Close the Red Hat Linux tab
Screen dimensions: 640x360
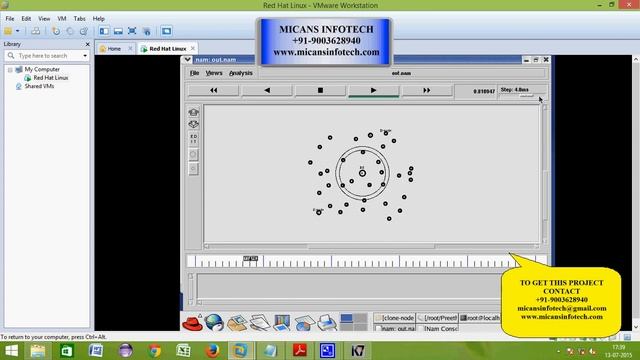(x=193, y=49)
